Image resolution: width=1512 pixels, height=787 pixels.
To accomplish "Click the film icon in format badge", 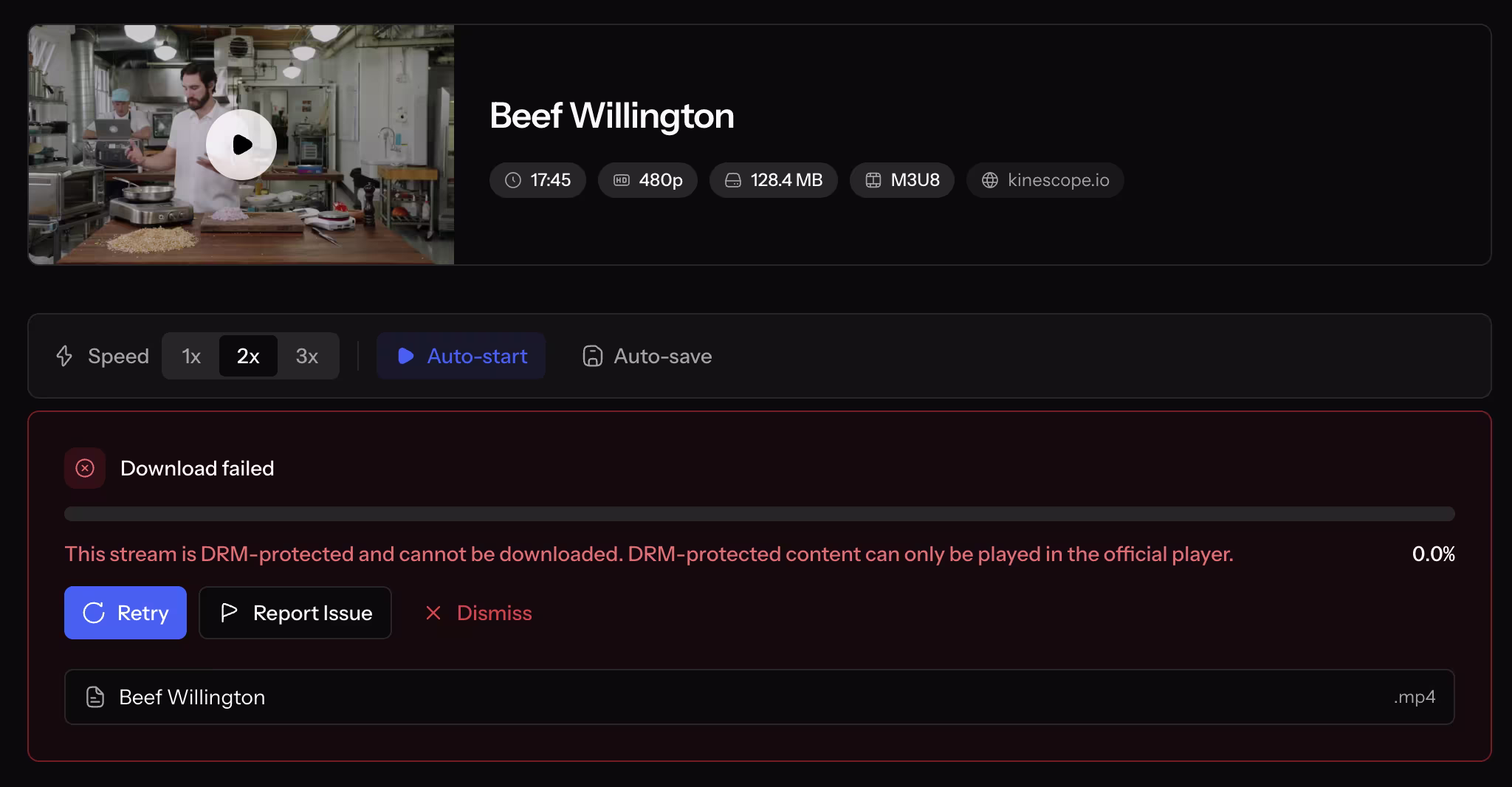I will pyautogui.click(x=873, y=180).
